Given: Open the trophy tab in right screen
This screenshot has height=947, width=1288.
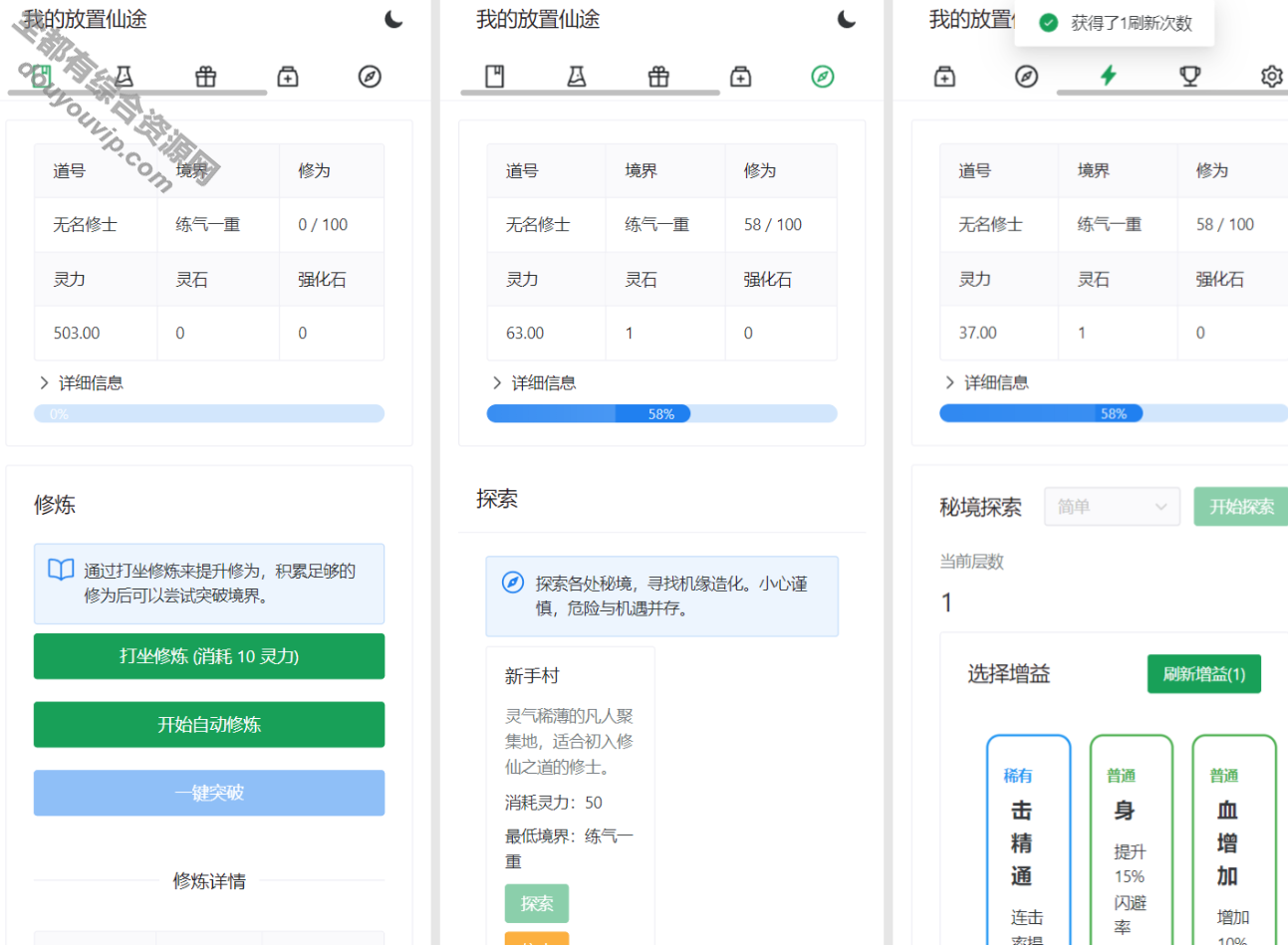Looking at the screenshot, I should [1190, 76].
